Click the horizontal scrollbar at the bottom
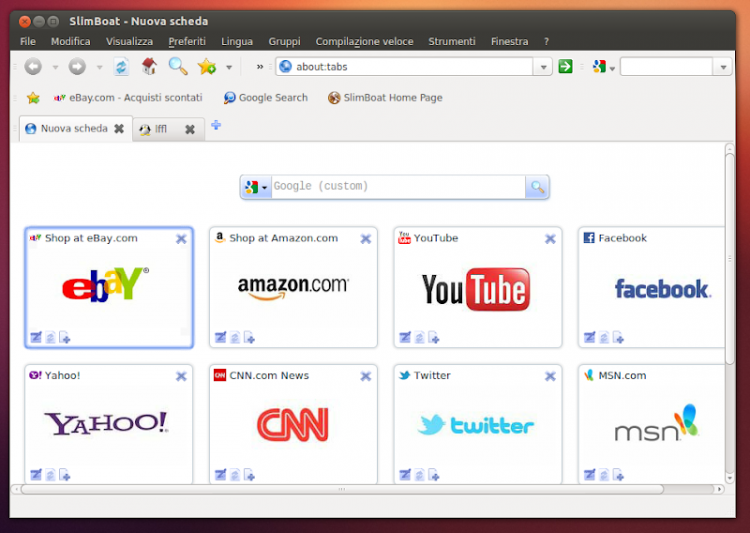750x533 pixels. pos(342,489)
